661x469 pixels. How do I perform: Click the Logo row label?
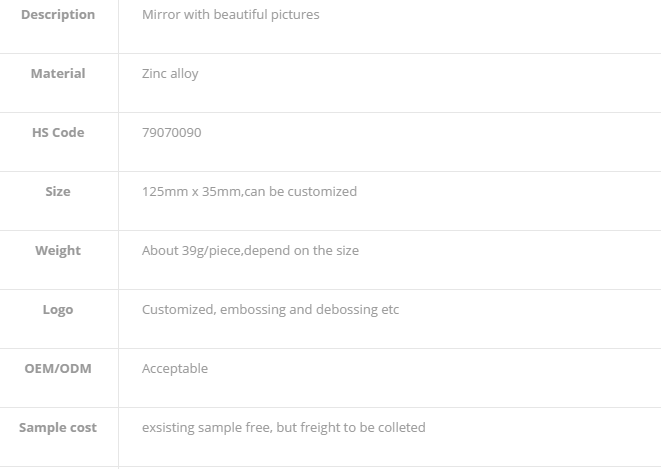coord(58,310)
